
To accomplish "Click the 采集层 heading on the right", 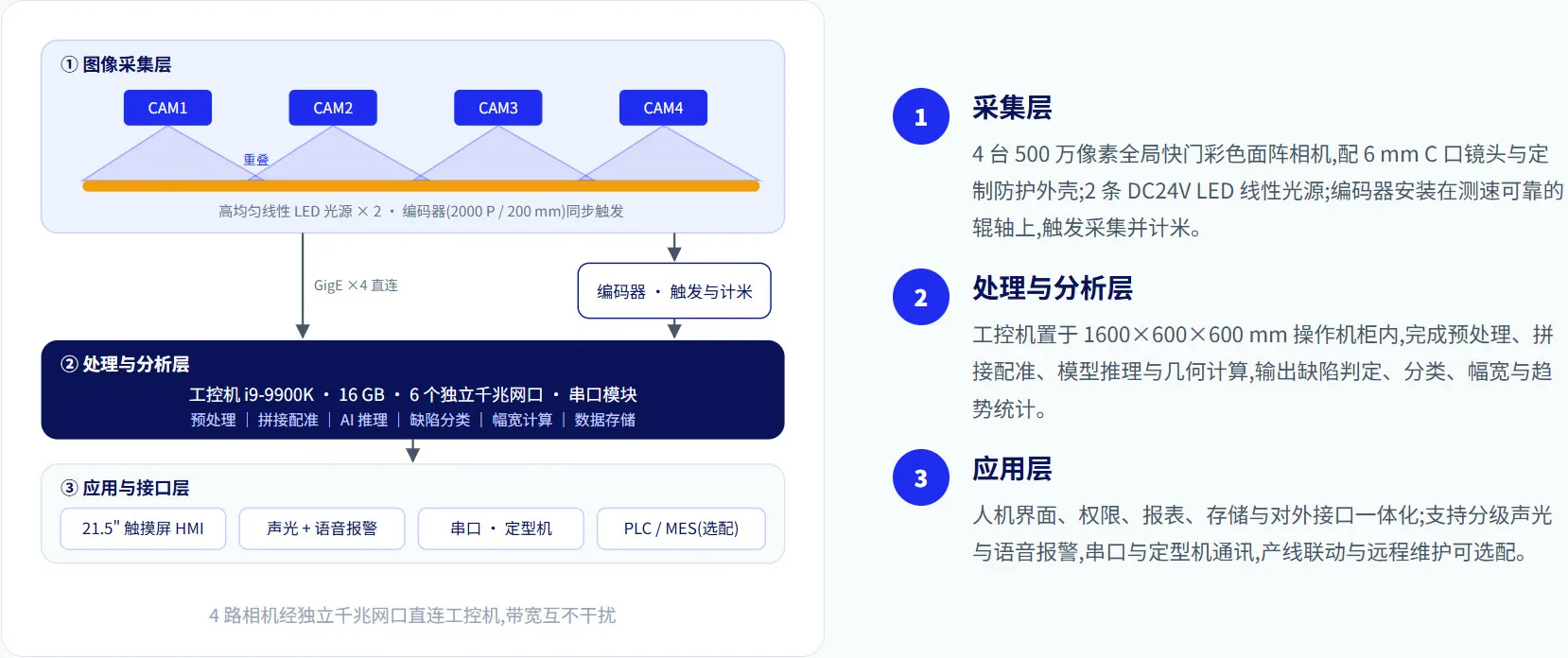I will (1012, 108).
